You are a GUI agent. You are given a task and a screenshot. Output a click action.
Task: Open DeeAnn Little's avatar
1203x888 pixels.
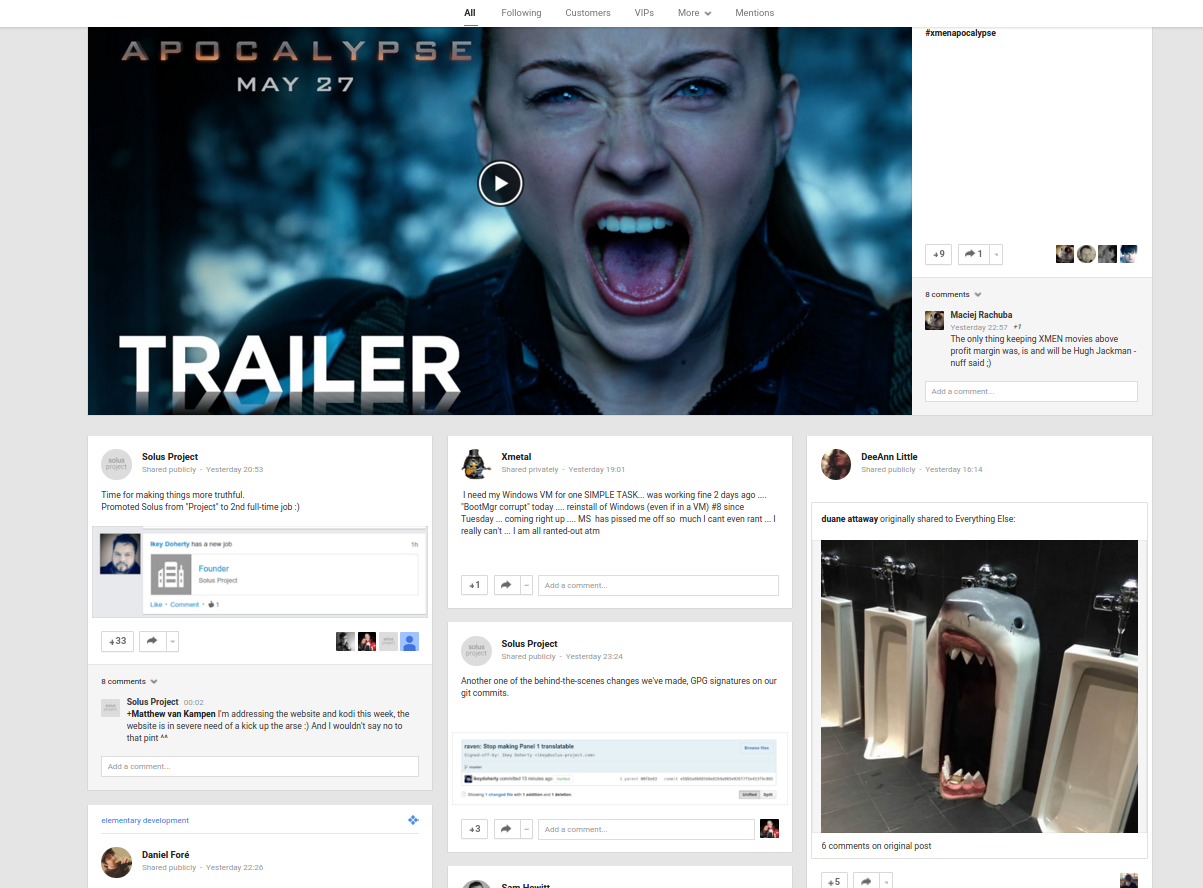pos(836,464)
